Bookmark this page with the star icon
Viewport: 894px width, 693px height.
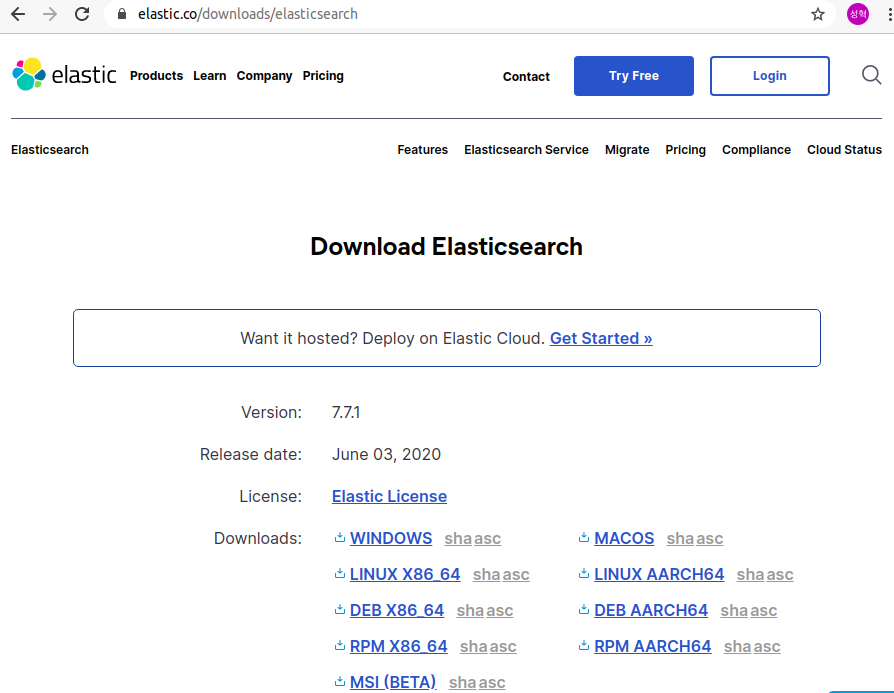(818, 14)
